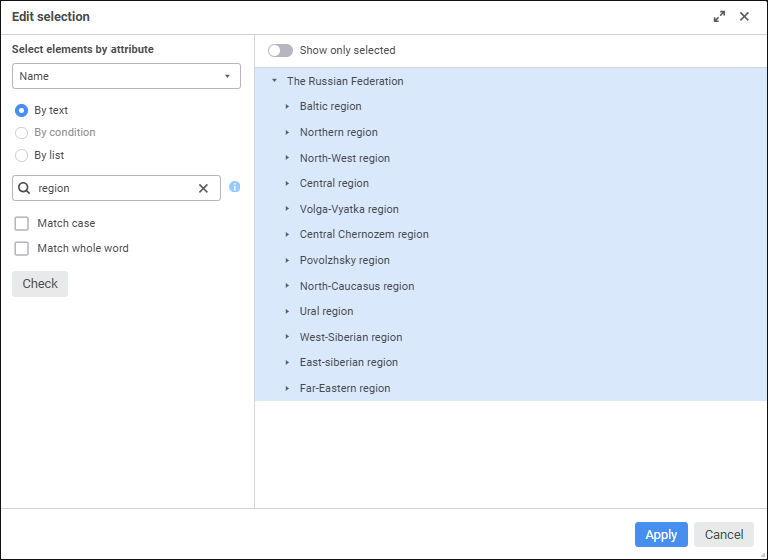768x560 pixels.
Task: Click into the region search field
Action: [112, 188]
